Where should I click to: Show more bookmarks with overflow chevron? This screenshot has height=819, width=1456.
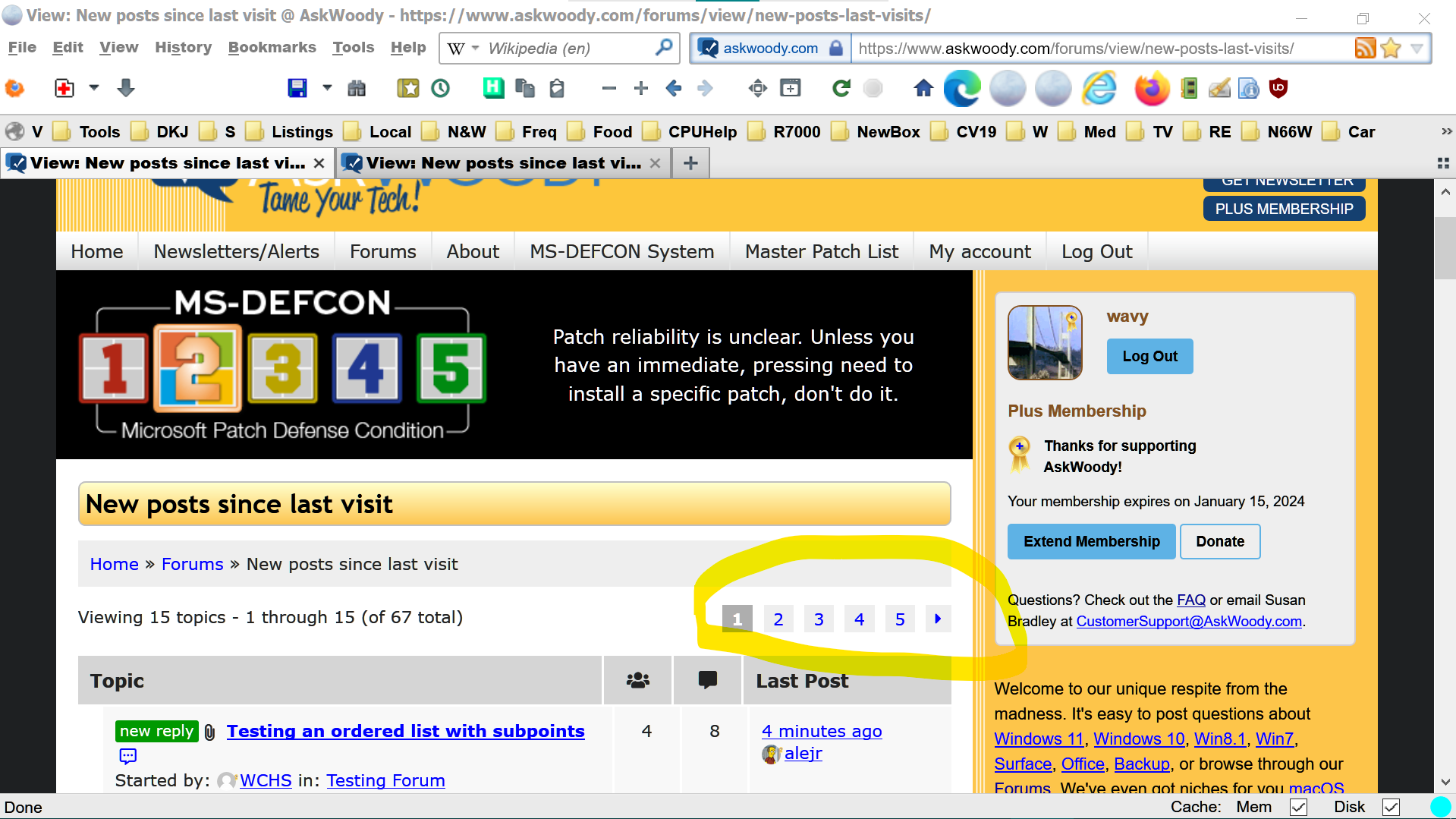[1446, 131]
